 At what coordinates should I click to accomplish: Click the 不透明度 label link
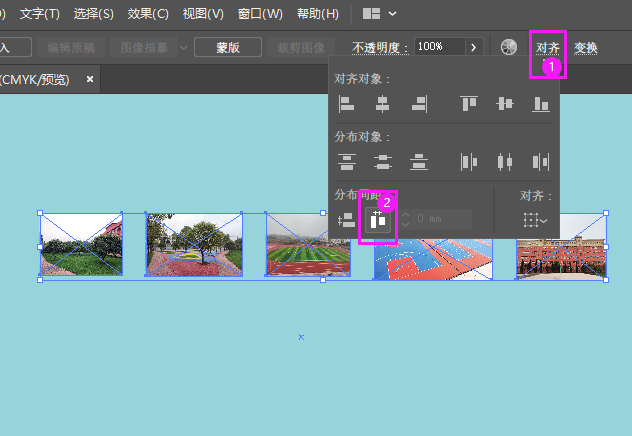click(x=379, y=48)
